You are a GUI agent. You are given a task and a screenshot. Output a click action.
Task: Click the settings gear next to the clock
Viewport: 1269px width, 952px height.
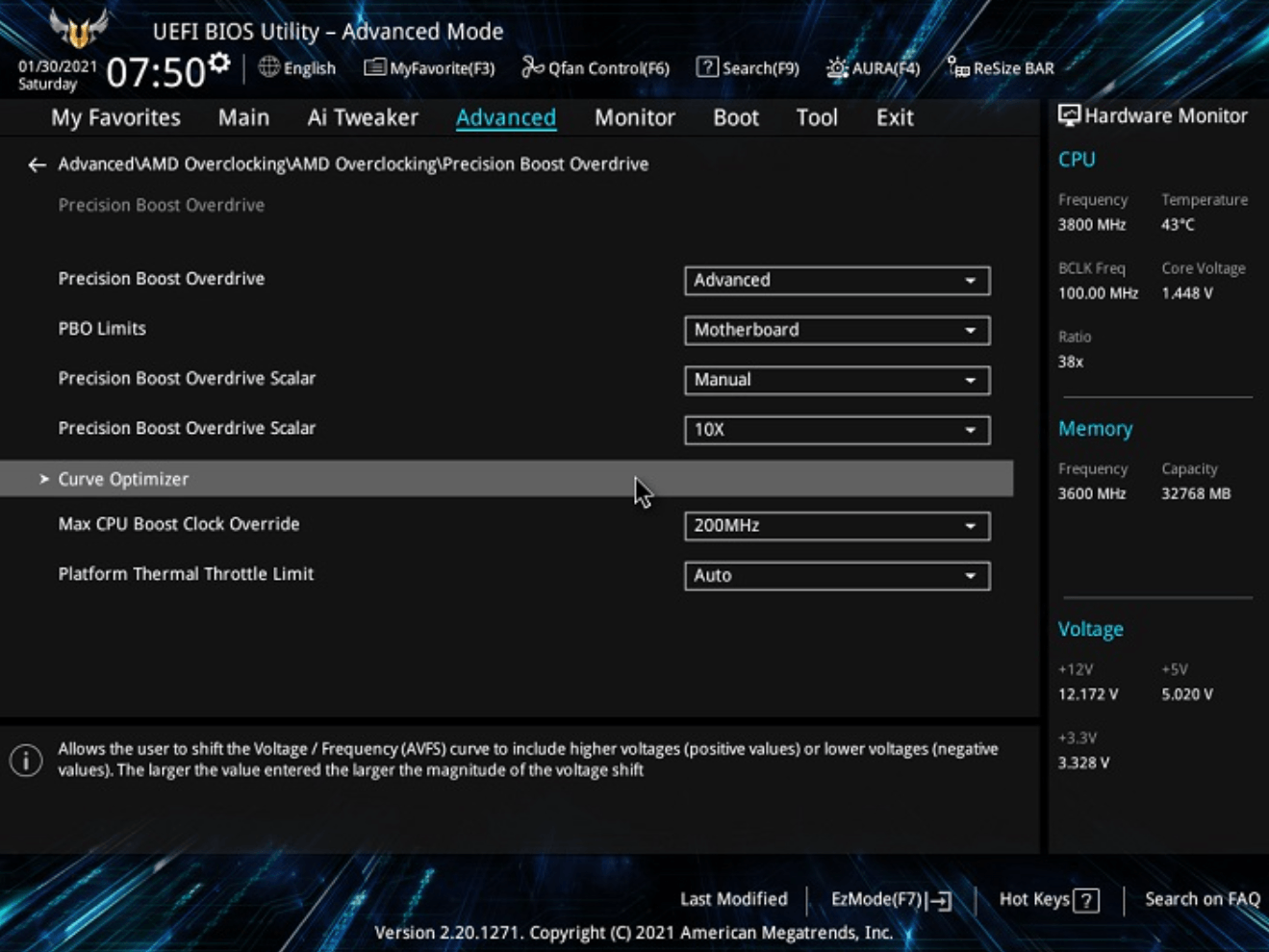(220, 63)
